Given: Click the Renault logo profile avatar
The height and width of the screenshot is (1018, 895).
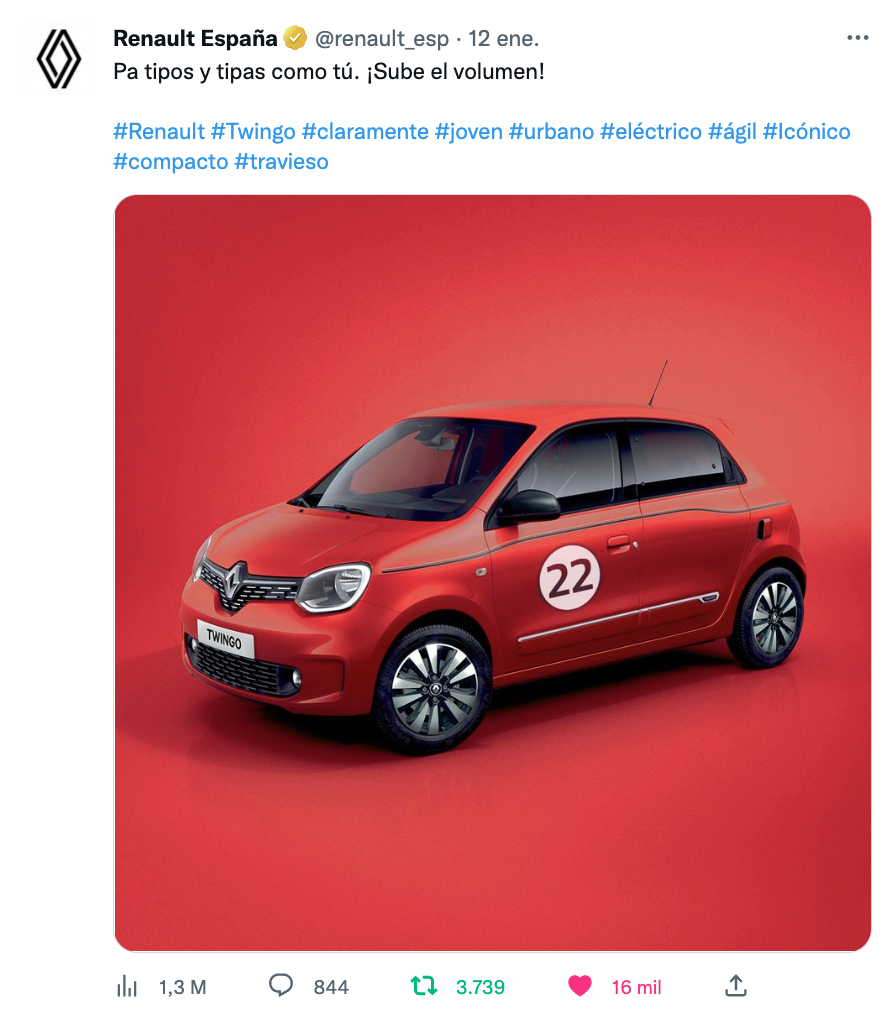Looking at the screenshot, I should (x=58, y=58).
